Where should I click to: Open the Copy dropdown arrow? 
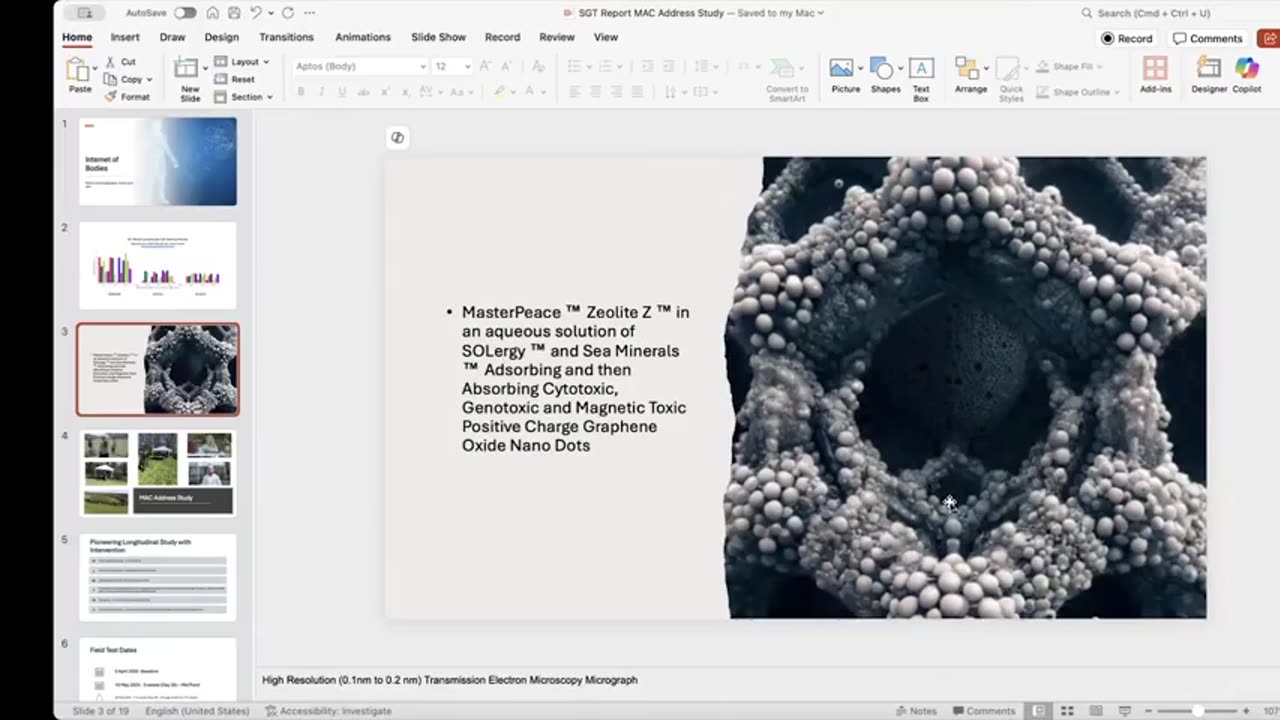[149, 80]
